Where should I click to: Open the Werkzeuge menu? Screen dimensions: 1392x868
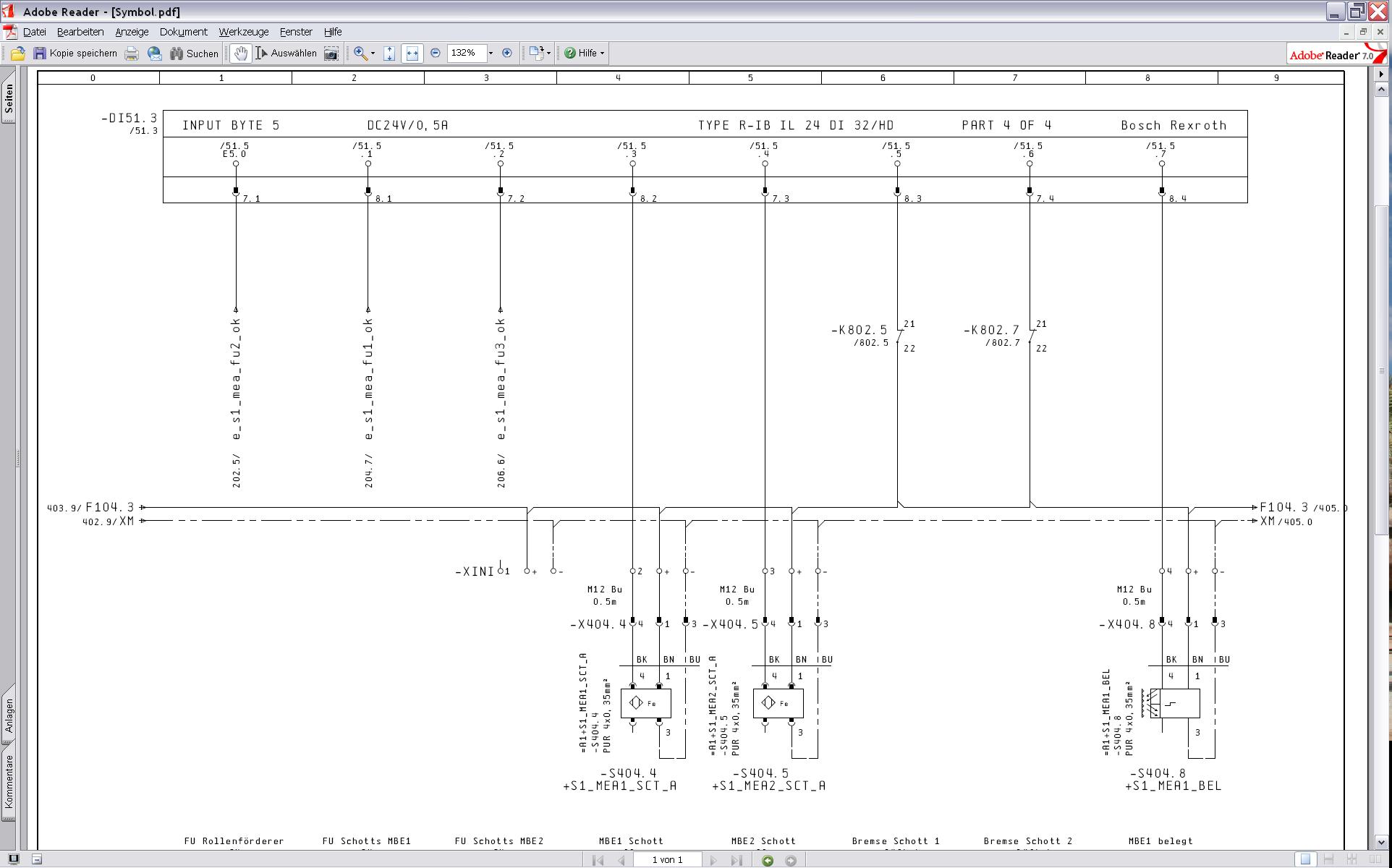243,32
